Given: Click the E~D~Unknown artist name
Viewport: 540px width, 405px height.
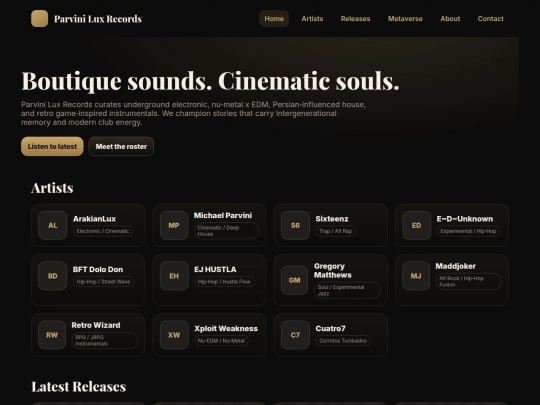Looking at the screenshot, I should [x=465, y=219].
